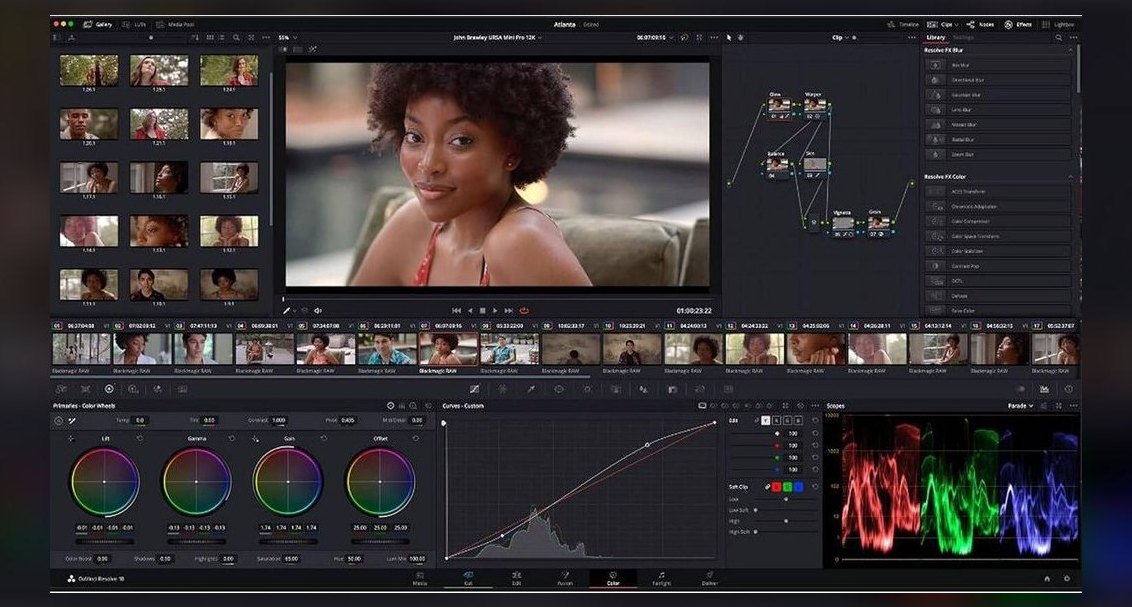Open the scopes palette icon
This screenshot has height=607, width=1132.
1044,389
